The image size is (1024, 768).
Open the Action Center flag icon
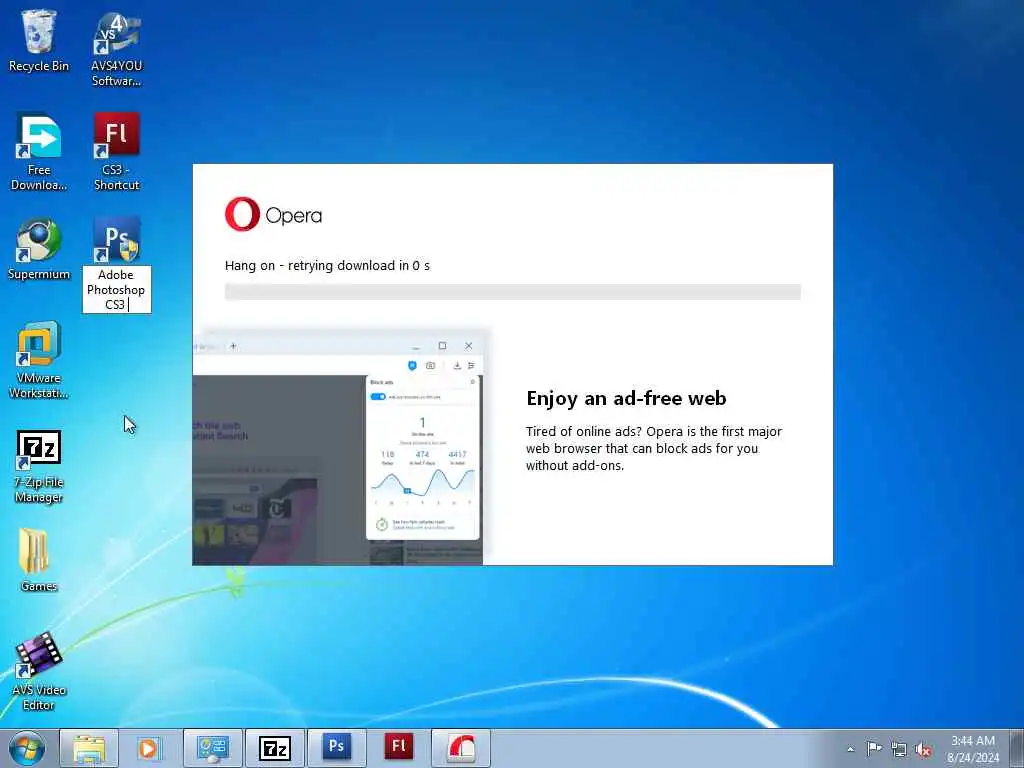[x=874, y=748]
